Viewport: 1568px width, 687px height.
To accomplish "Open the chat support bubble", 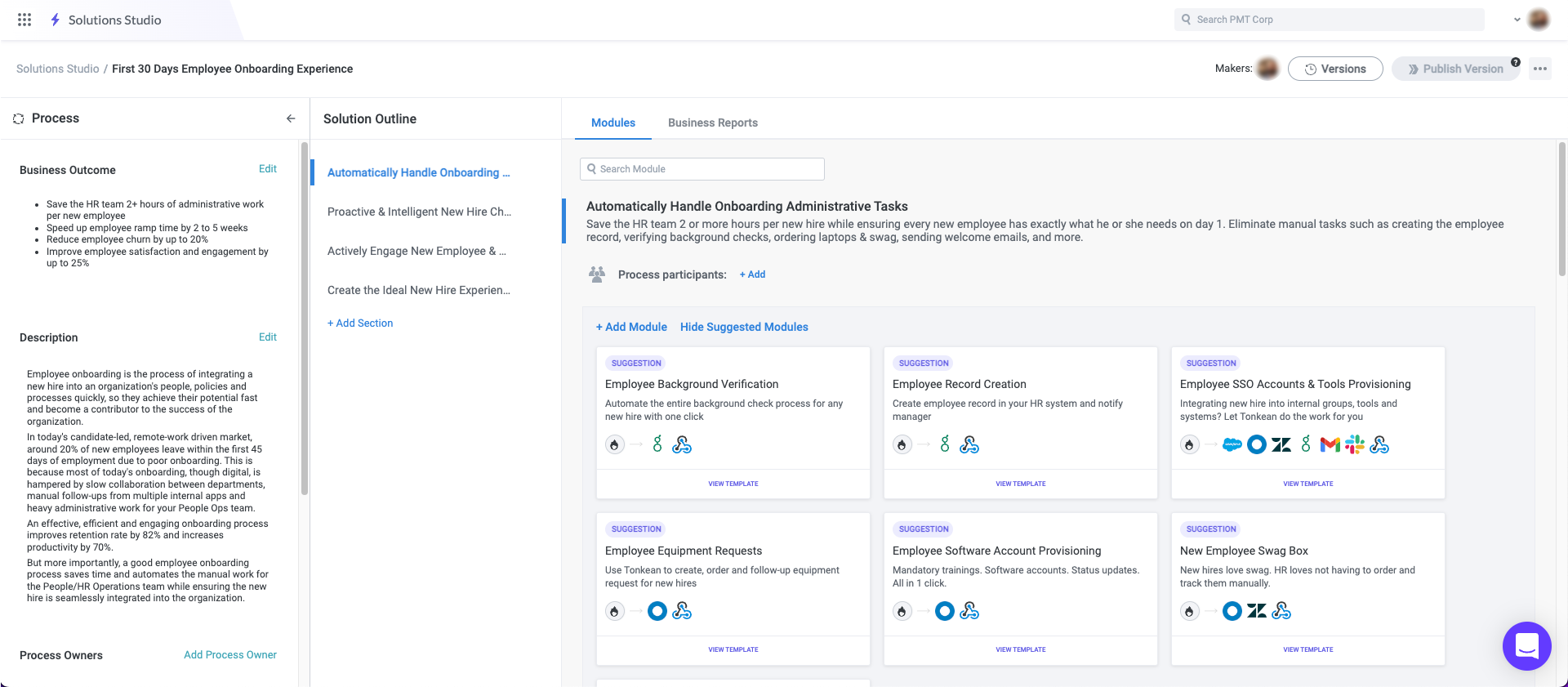I will click(1526, 646).
